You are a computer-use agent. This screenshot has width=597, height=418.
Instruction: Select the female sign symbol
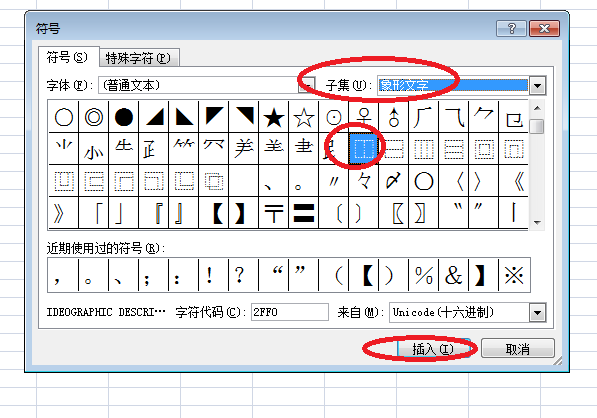364,117
